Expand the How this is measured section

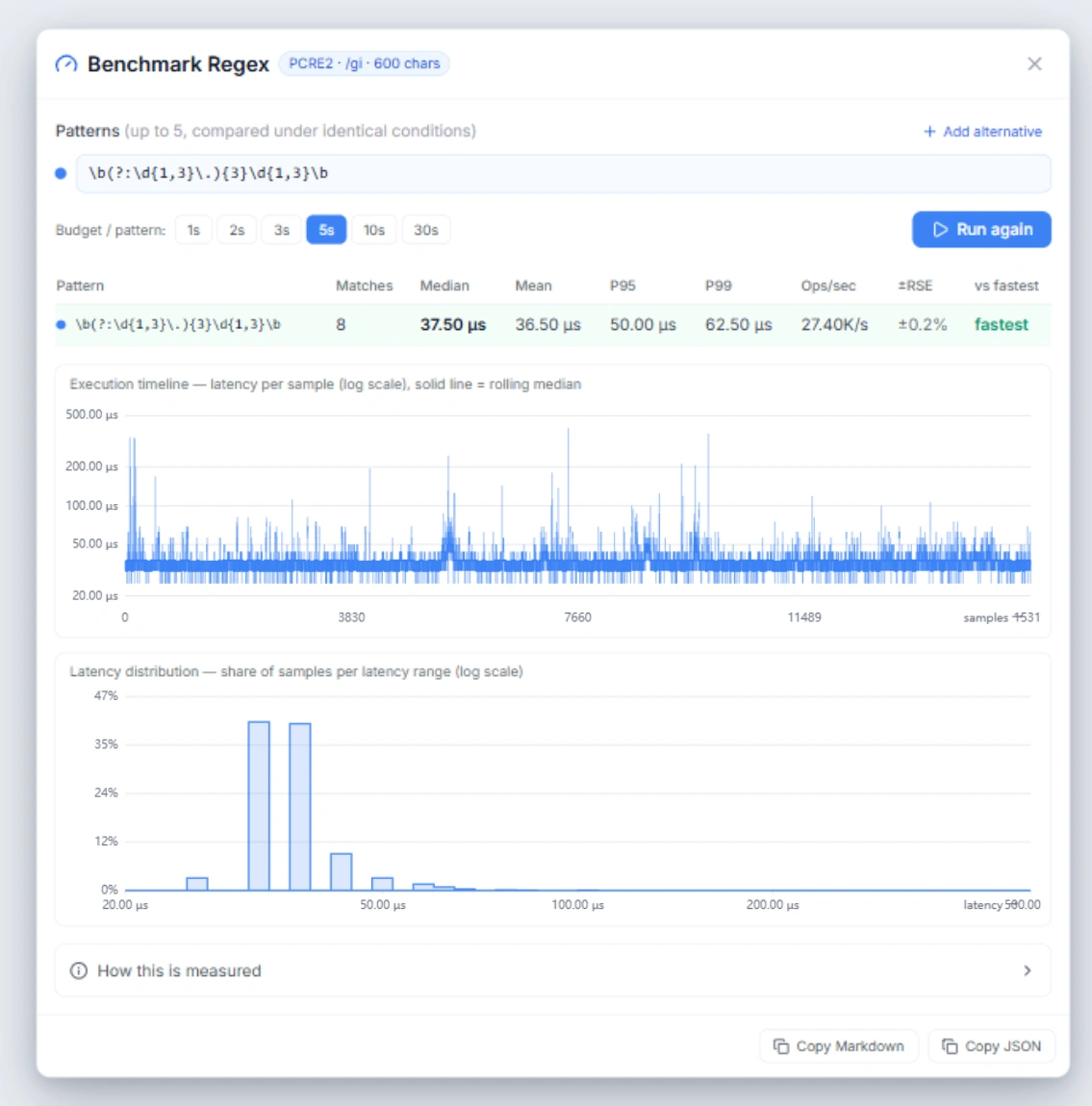click(x=552, y=970)
